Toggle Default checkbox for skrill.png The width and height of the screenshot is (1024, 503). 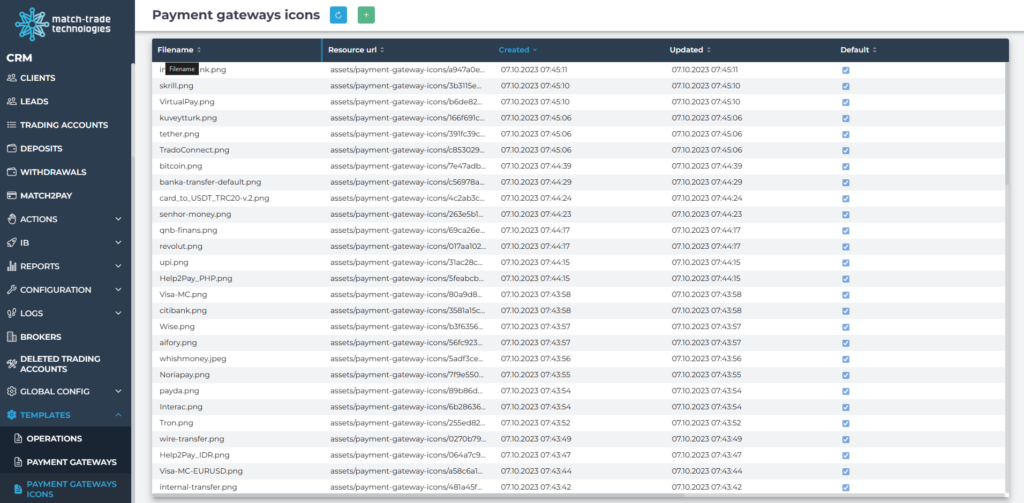tap(846, 86)
